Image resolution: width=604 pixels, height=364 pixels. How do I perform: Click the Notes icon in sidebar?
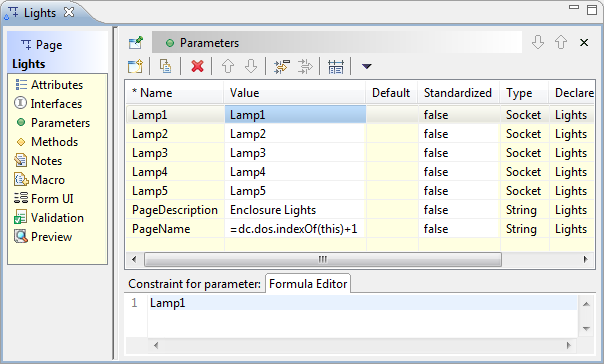coord(20,160)
